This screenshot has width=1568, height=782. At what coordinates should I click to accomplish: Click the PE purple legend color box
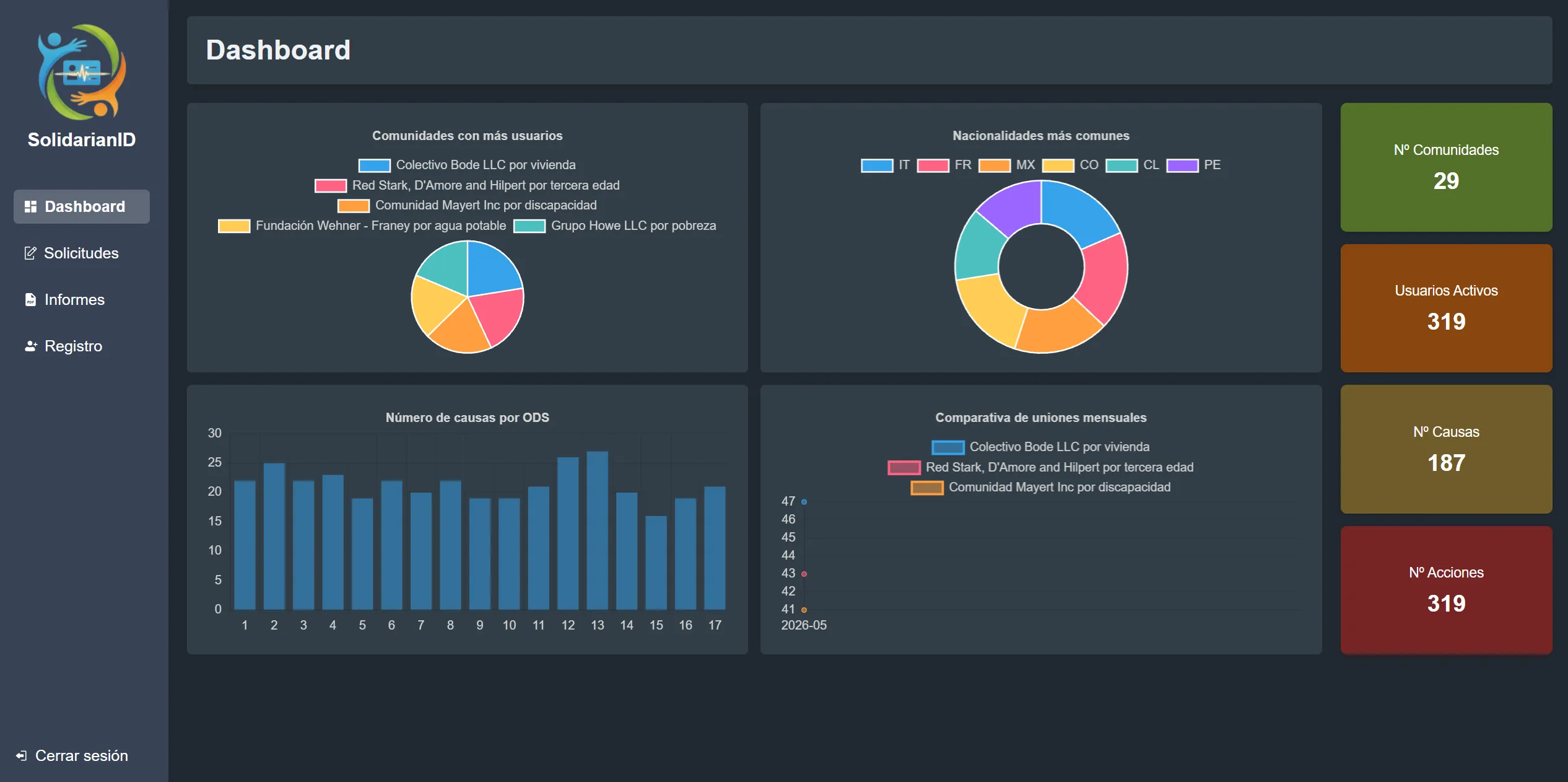click(x=1182, y=165)
